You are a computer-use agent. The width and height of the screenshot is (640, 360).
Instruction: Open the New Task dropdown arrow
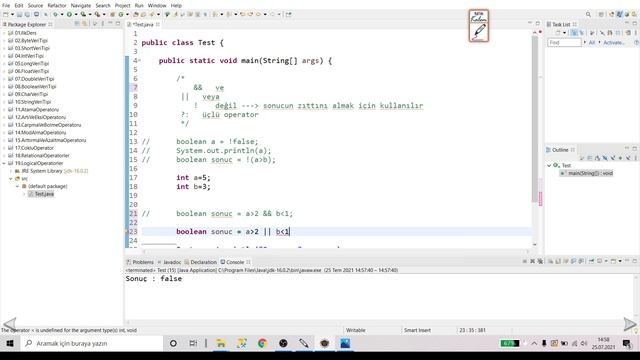(564, 33)
